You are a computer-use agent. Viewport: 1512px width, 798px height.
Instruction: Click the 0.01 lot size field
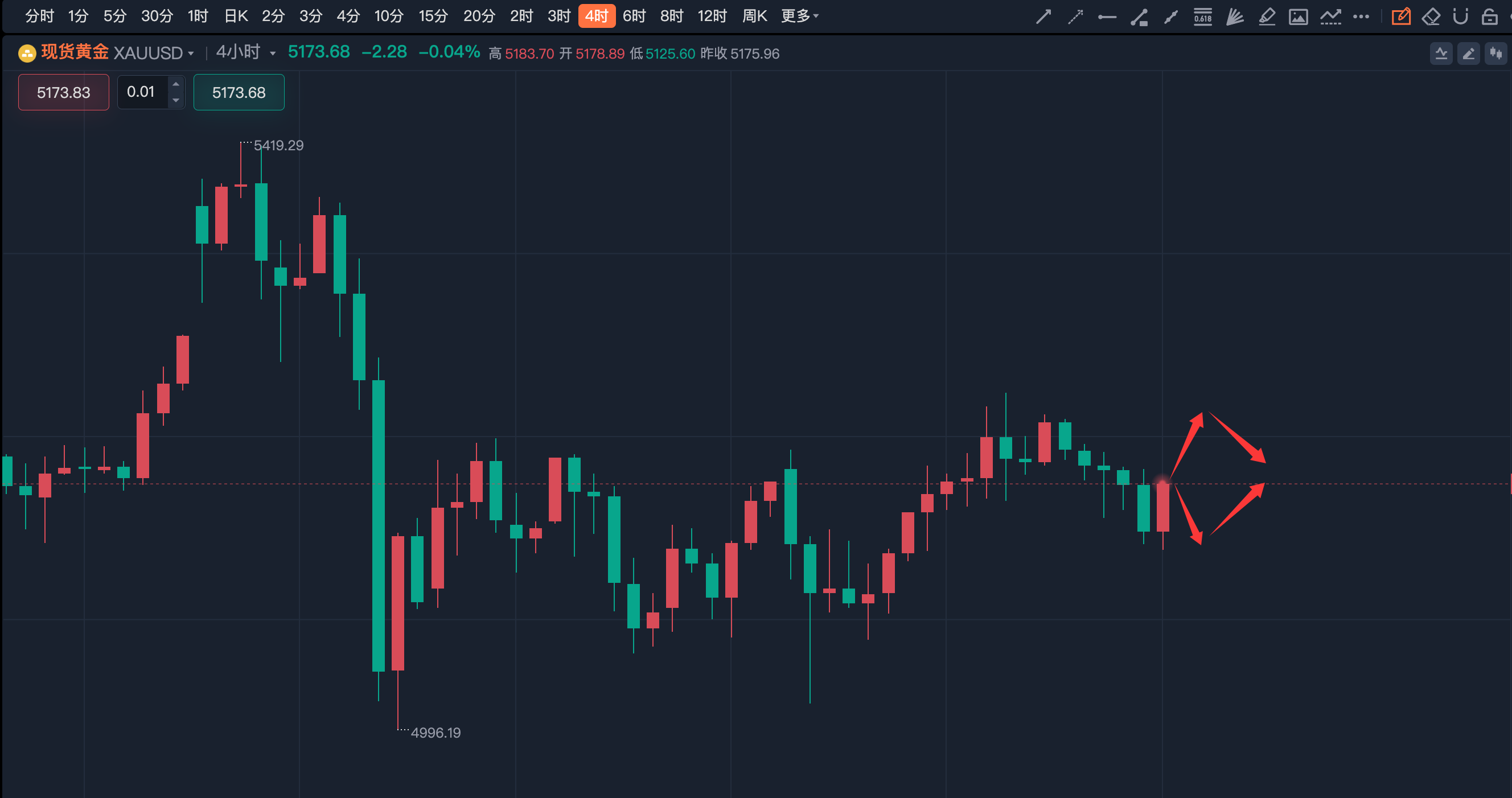141,92
